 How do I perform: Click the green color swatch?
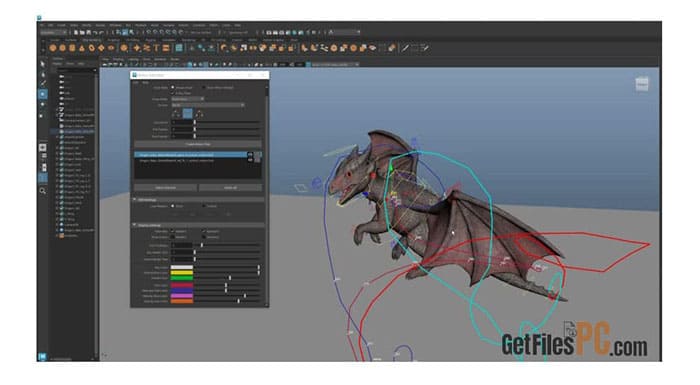182,278
